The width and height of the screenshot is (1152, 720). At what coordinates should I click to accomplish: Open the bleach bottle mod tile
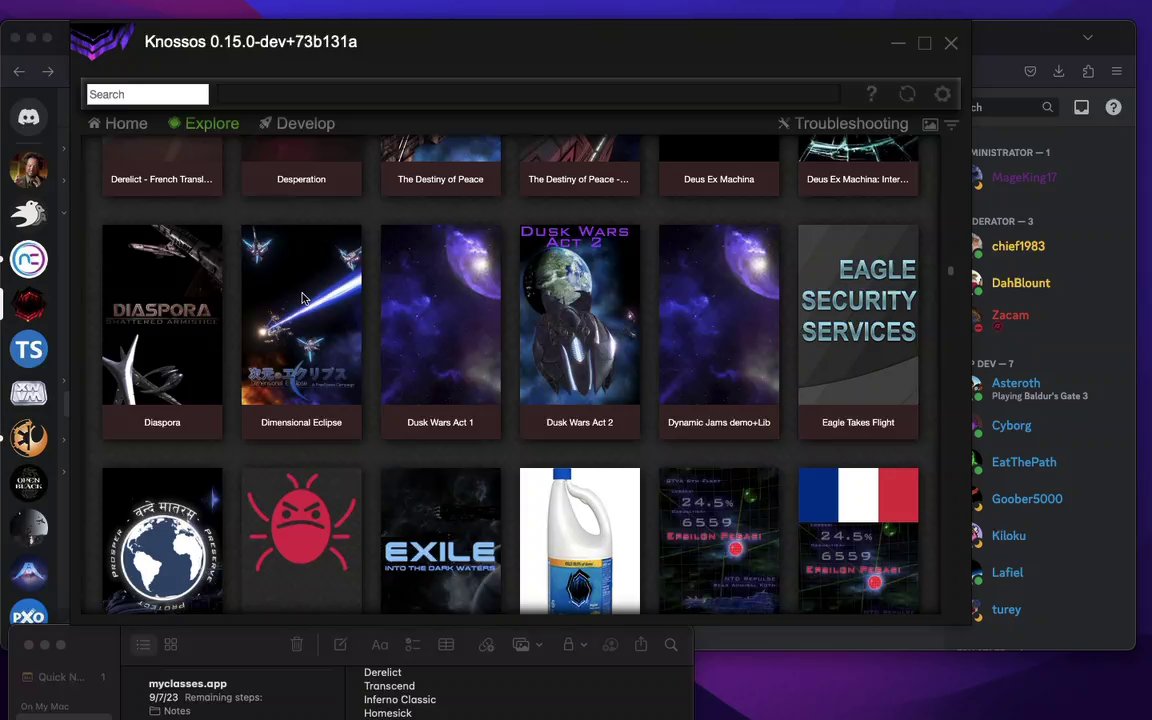(580, 541)
